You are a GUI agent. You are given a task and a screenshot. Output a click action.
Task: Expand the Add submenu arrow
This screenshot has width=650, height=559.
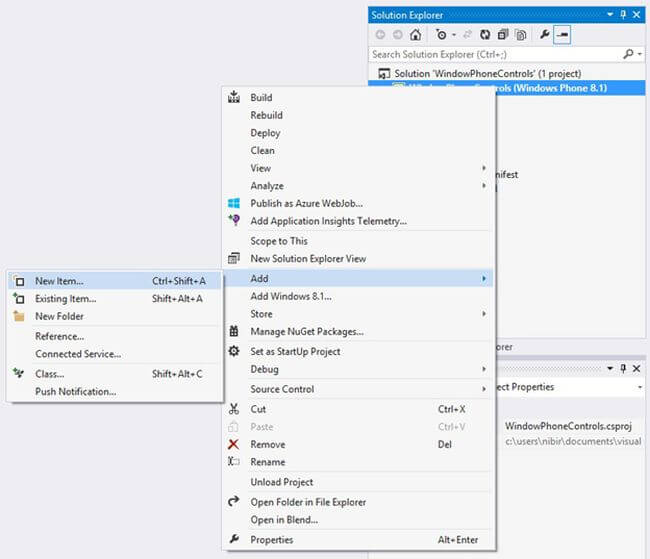click(x=484, y=278)
